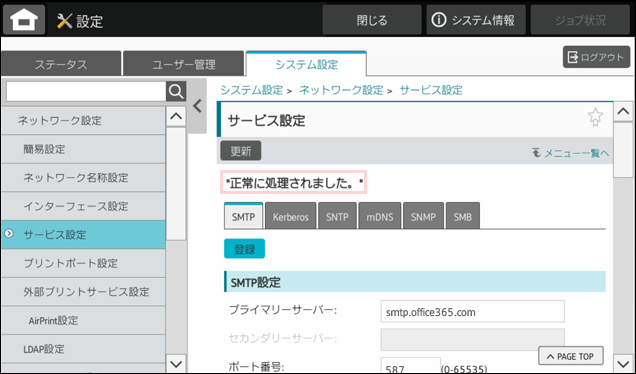The width and height of the screenshot is (636, 374).
Task: Open 簡易設定 in the sidebar
Action: (x=83, y=149)
